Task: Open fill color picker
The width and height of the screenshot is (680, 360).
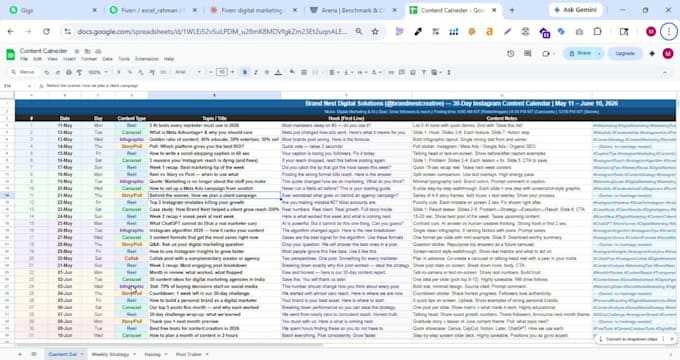Action: coord(293,72)
